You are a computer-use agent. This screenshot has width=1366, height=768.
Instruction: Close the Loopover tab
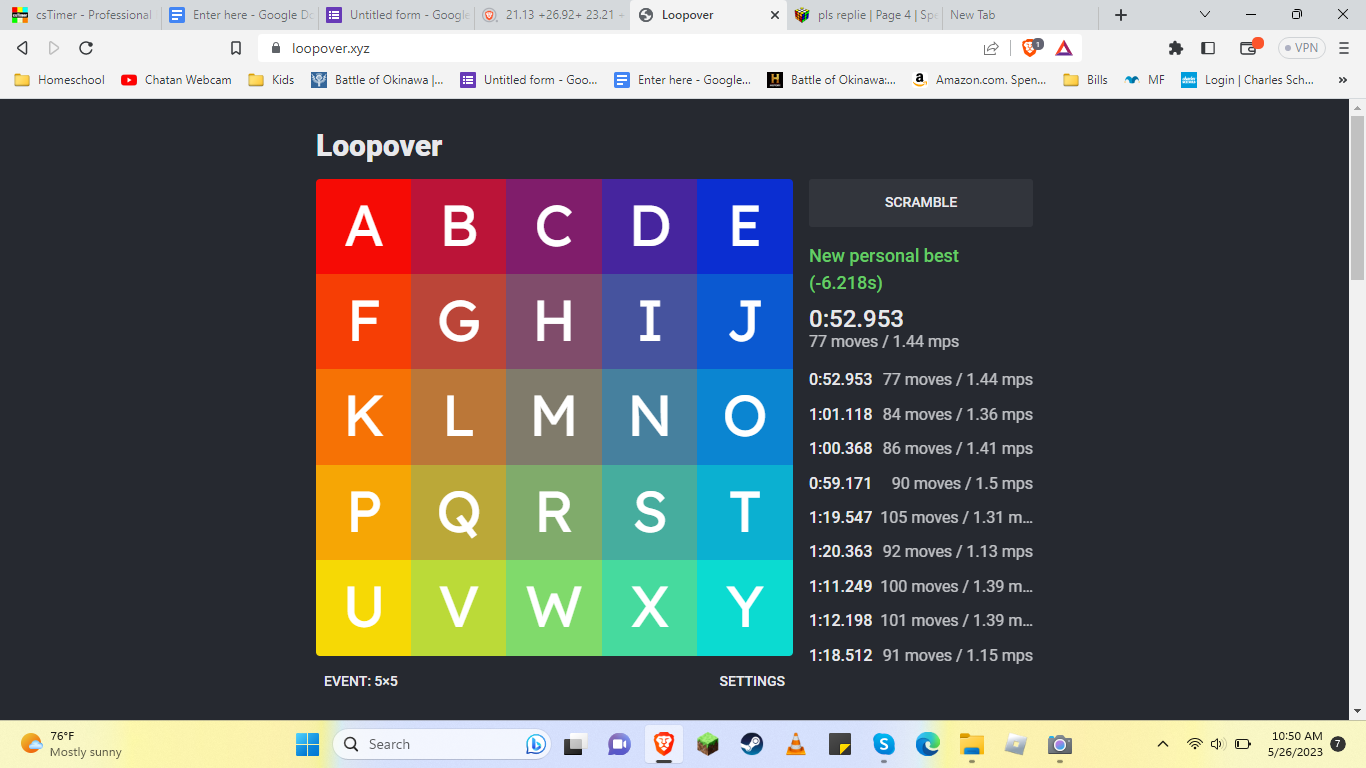click(x=773, y=15)
